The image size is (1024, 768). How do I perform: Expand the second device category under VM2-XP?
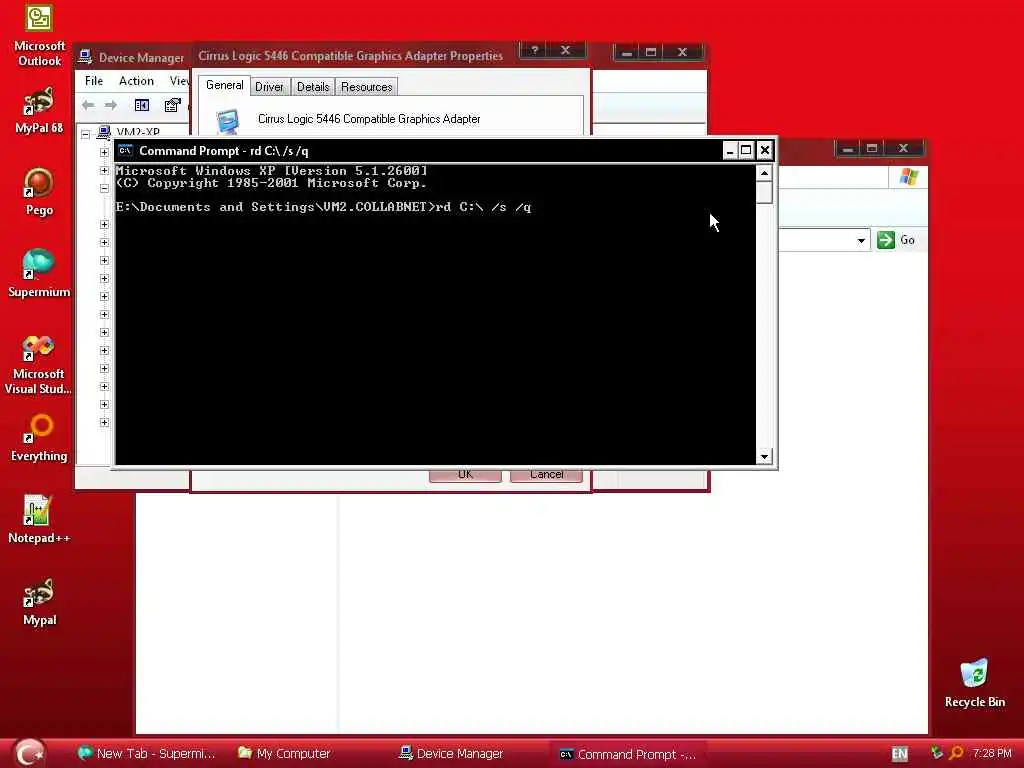click(x=104, y=170)
